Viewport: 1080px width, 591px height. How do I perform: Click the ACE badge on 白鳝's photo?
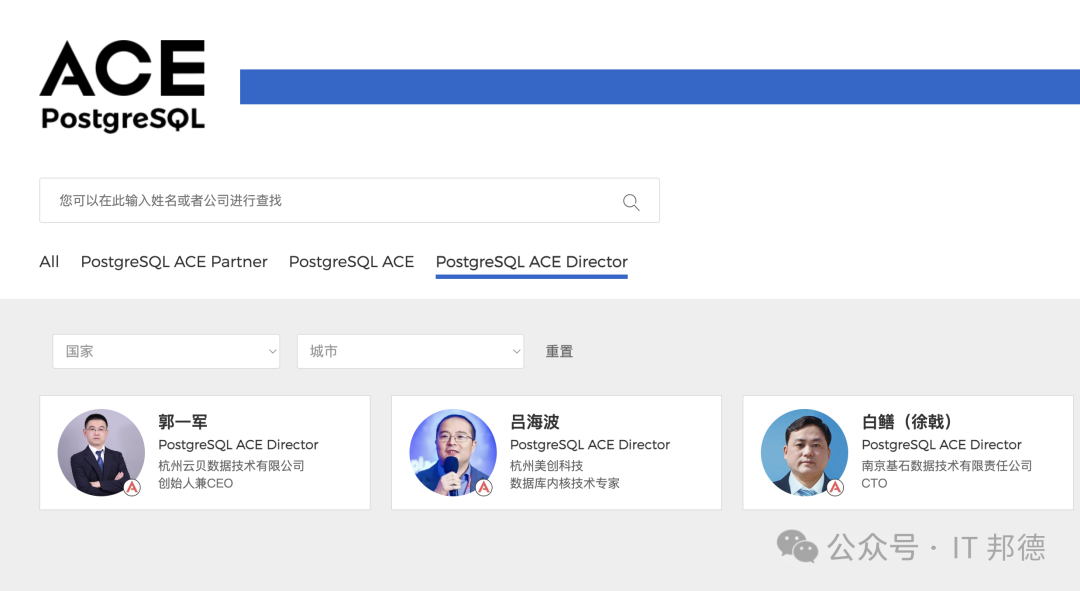click(835, 488)
